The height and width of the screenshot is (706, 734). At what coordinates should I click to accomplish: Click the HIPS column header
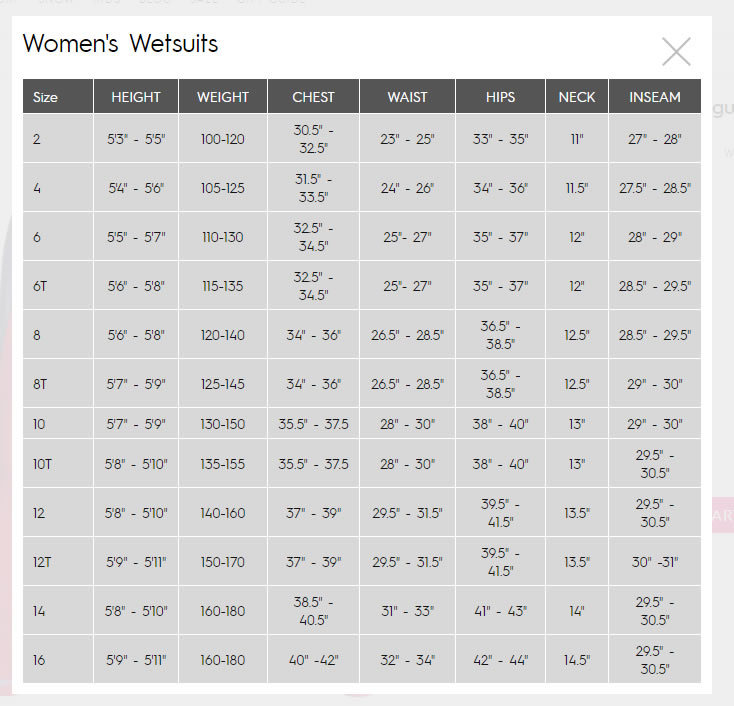(x=500, y=96)
